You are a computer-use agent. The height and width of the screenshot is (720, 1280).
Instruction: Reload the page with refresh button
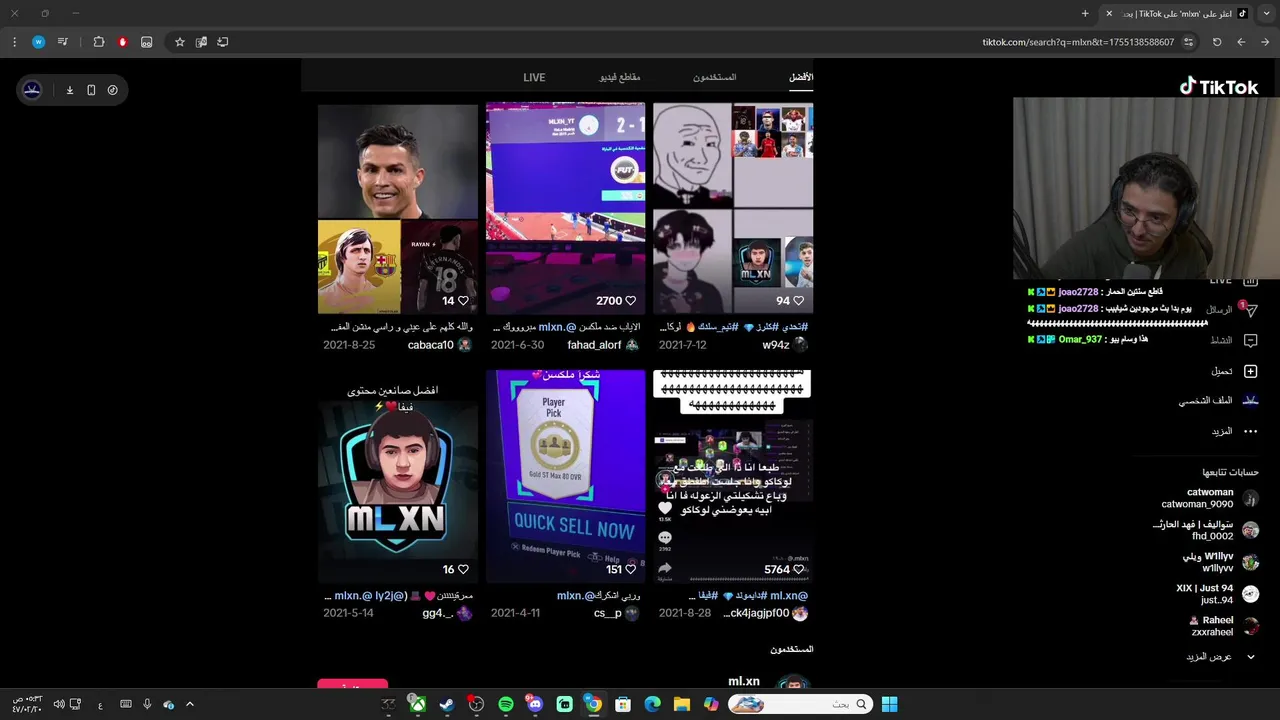click(x=1217, y=42)
